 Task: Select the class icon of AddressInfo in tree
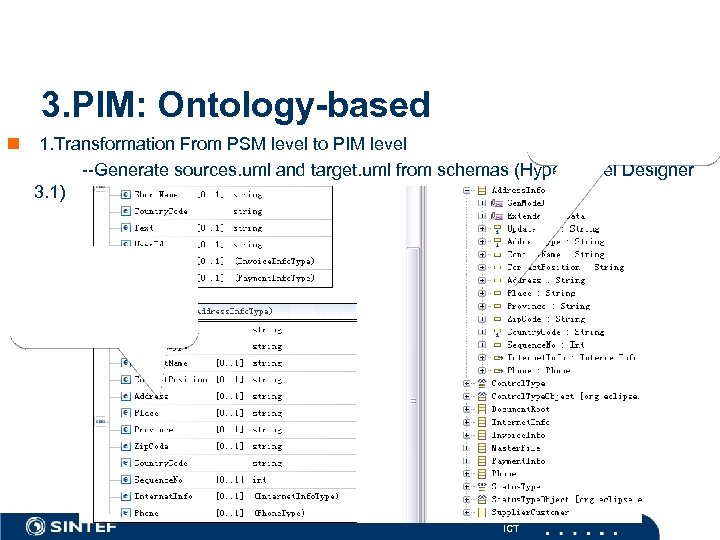482,190
